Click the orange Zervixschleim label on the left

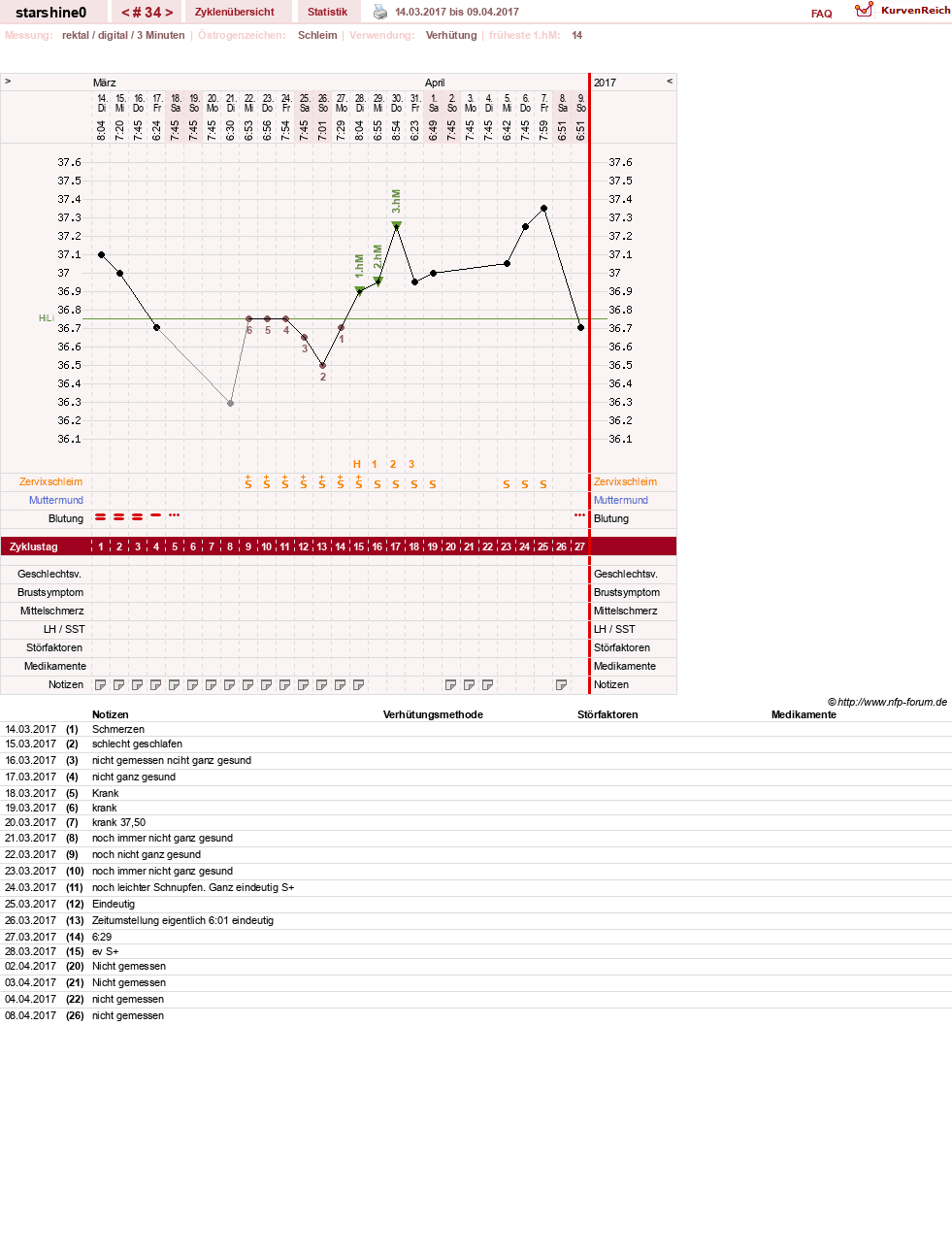(50, 481)
